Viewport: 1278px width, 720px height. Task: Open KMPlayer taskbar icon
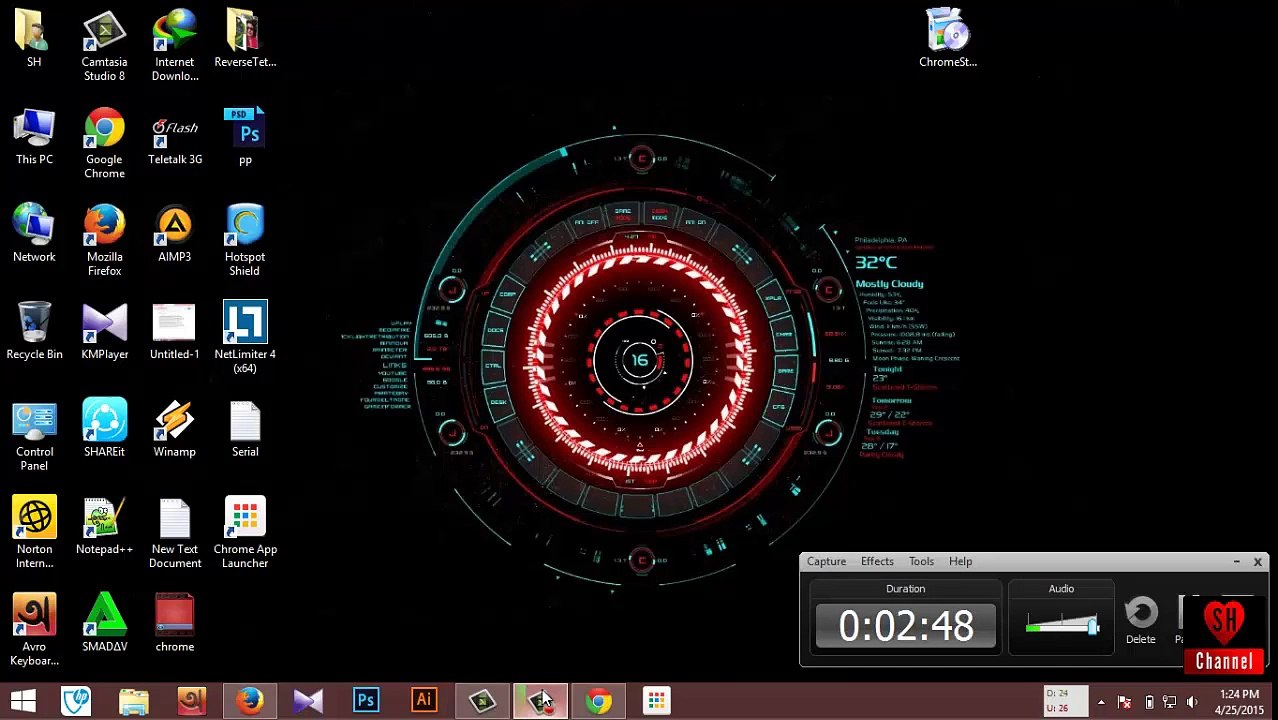(308, 701)
